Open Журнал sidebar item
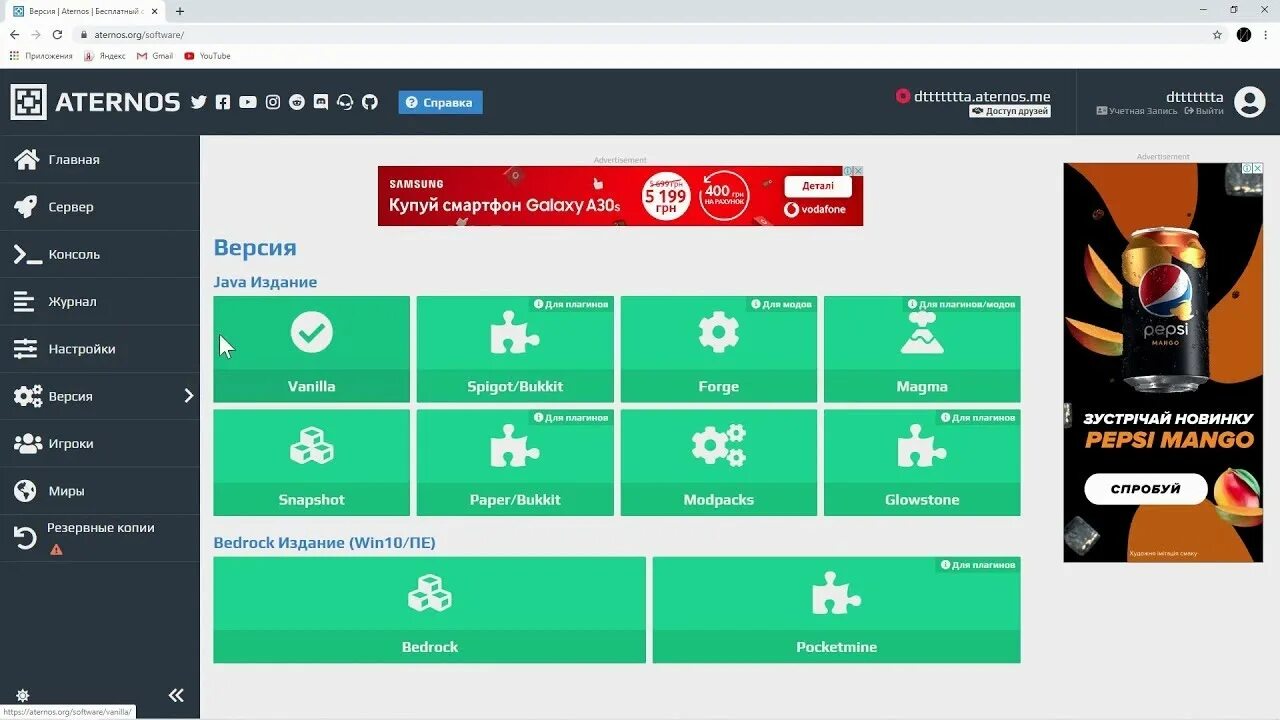 [x=100, y=301]
